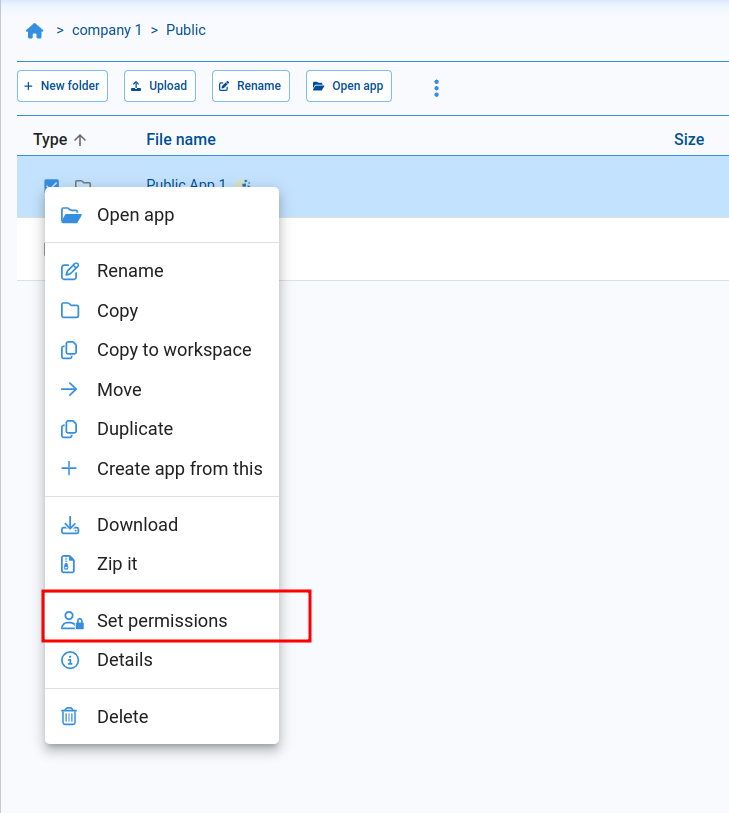Click the Download icon in context menu
This screenshot has height=813, width=729.
[70, 525]
